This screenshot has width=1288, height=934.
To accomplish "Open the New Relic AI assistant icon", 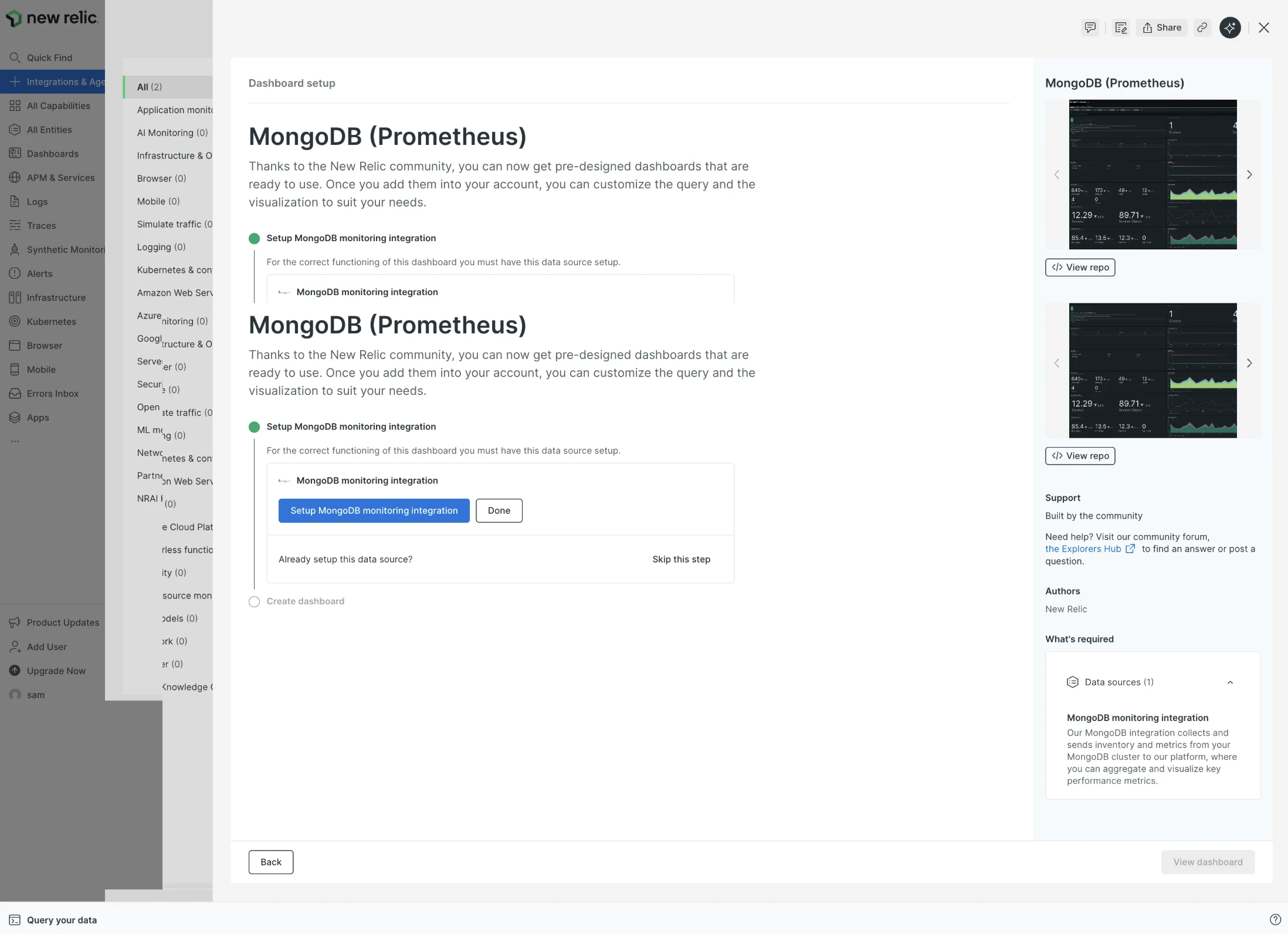I will click(x=1230, y=28).
